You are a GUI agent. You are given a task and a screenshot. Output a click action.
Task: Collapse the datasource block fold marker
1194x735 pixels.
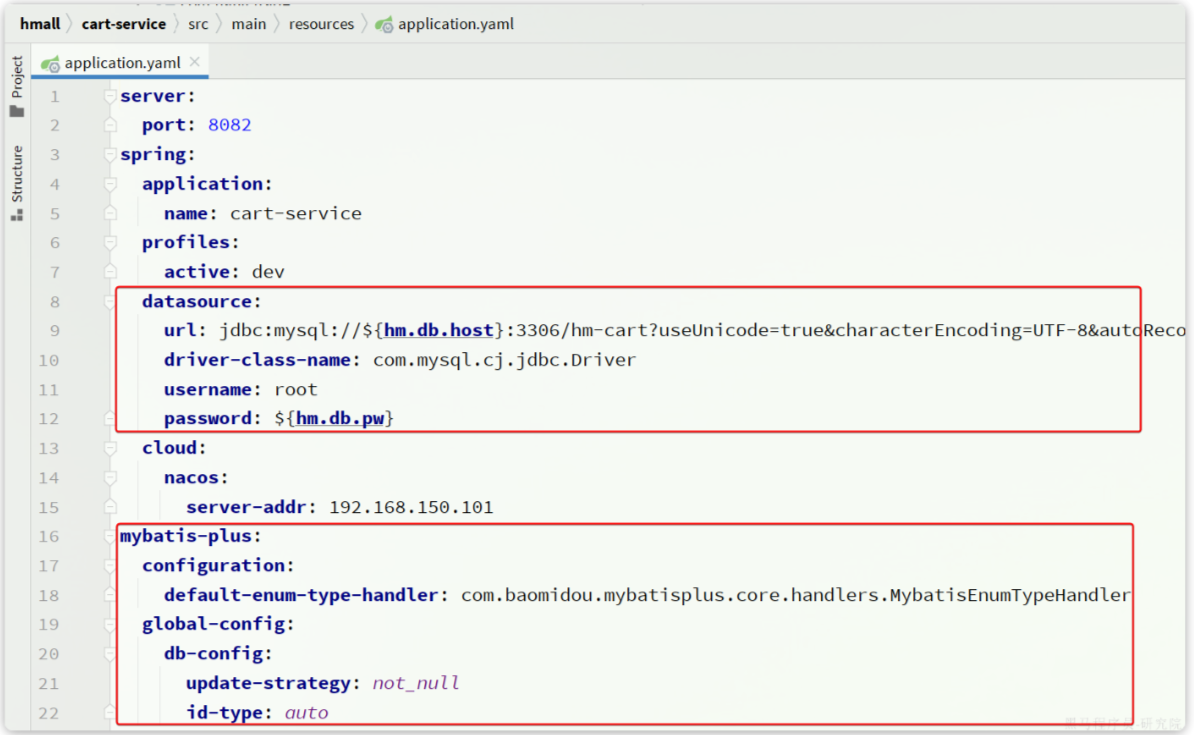click(110, 302)
